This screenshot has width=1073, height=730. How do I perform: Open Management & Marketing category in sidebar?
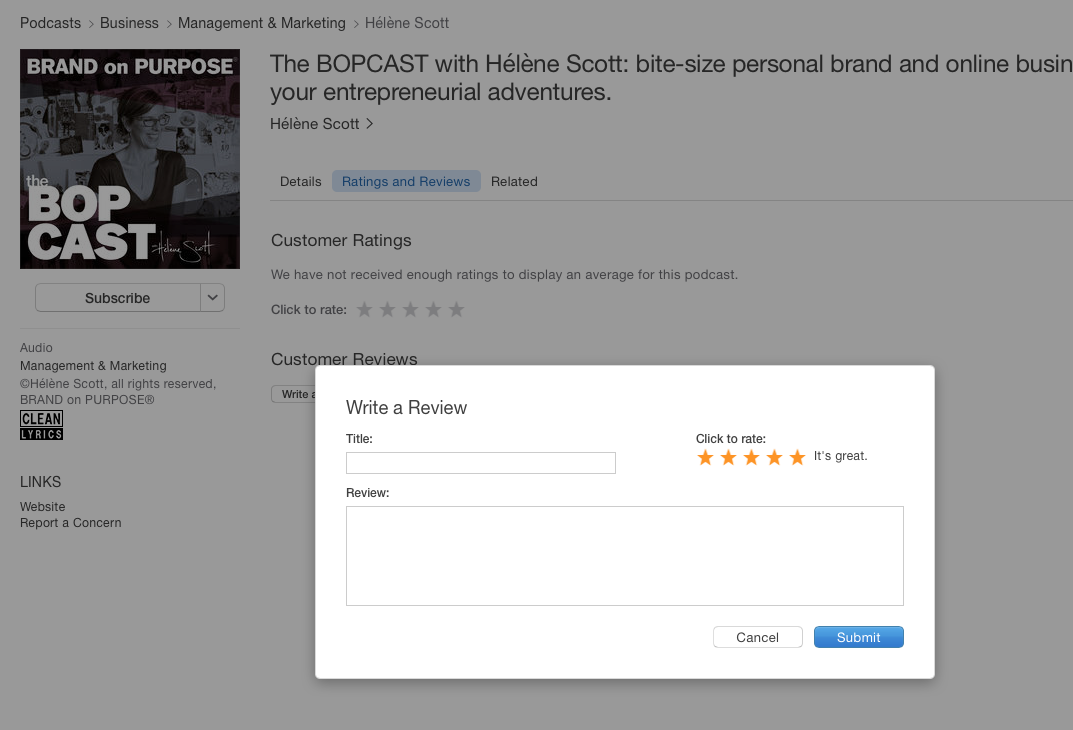93,366
